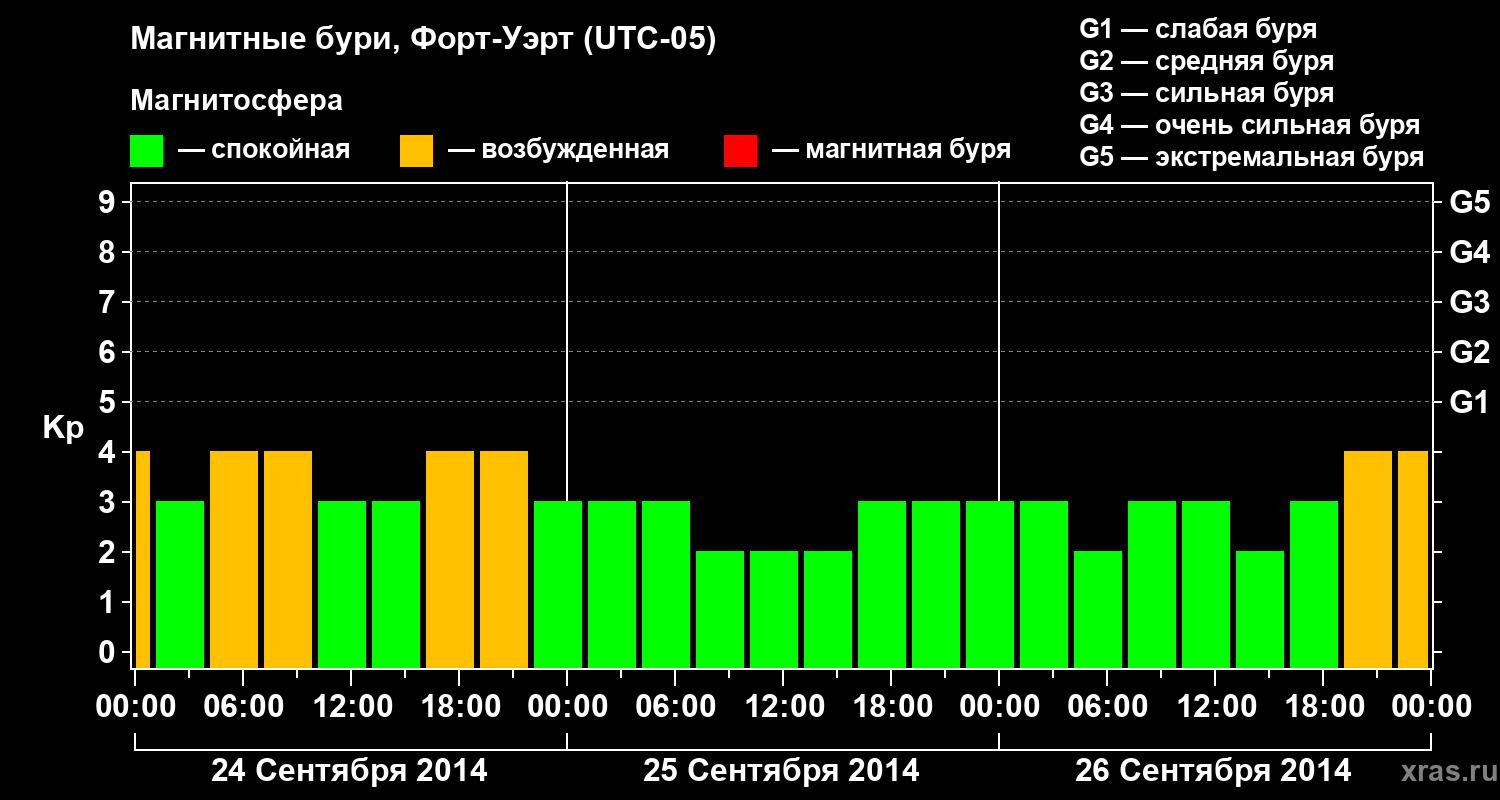Click the G5 label on the right axis
This screenshot has width=1500, height=800.
coord(1469,202)
